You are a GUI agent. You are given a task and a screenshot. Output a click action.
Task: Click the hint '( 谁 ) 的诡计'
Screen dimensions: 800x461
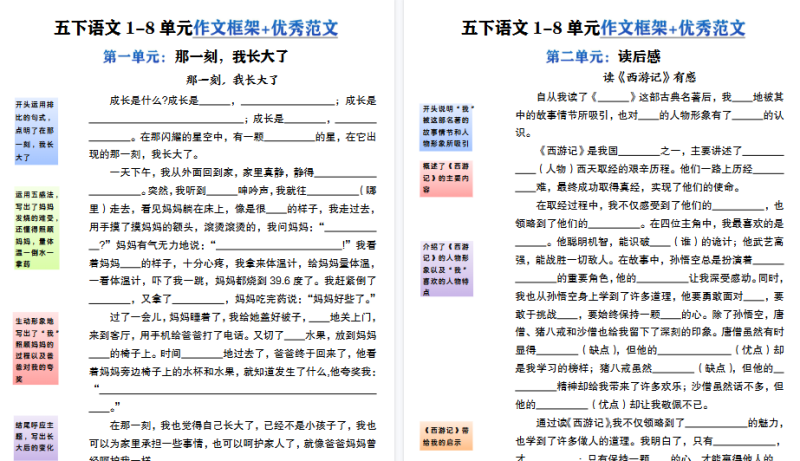pyautogui.click(x=706, y=242)
